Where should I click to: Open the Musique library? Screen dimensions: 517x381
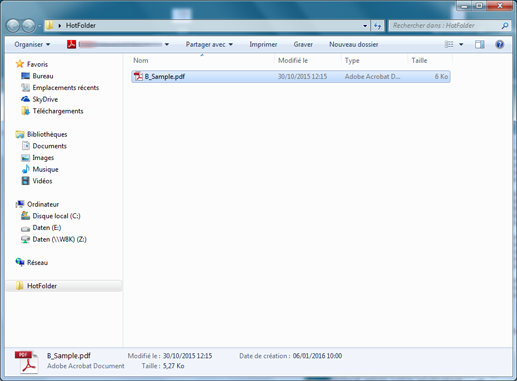click(x=45, y=169)
